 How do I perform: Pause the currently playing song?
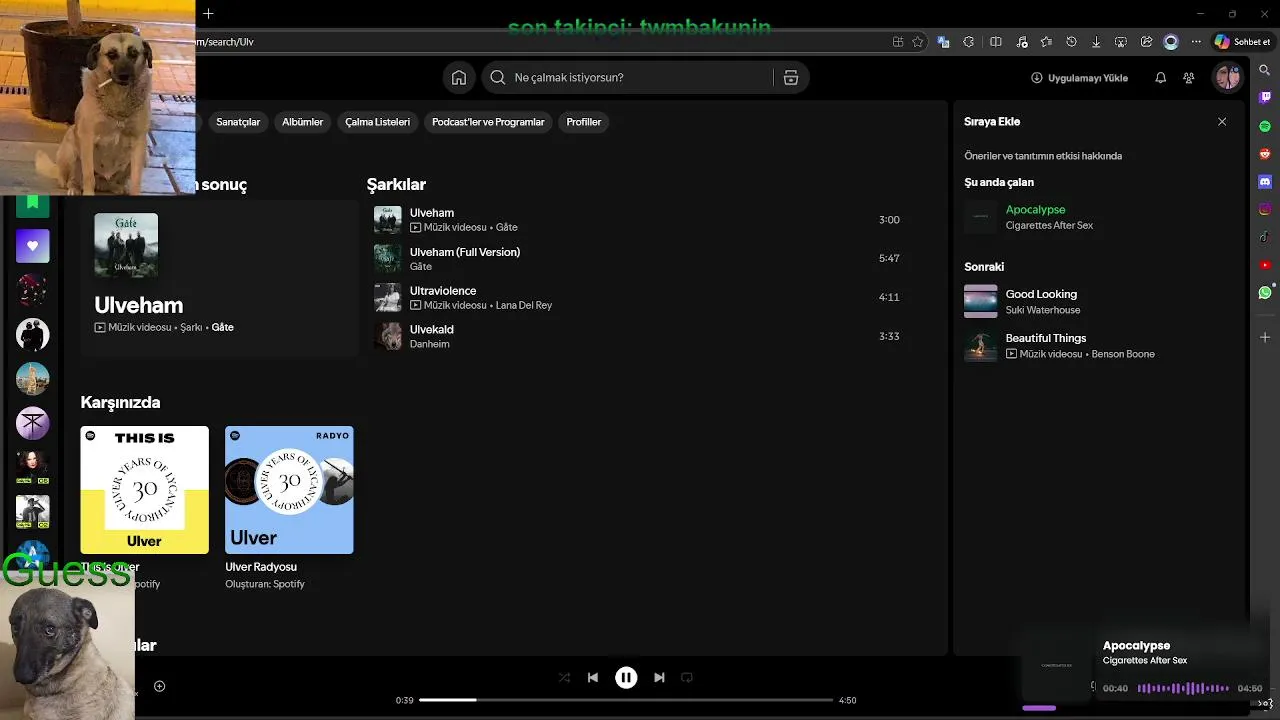coord(626,677)
